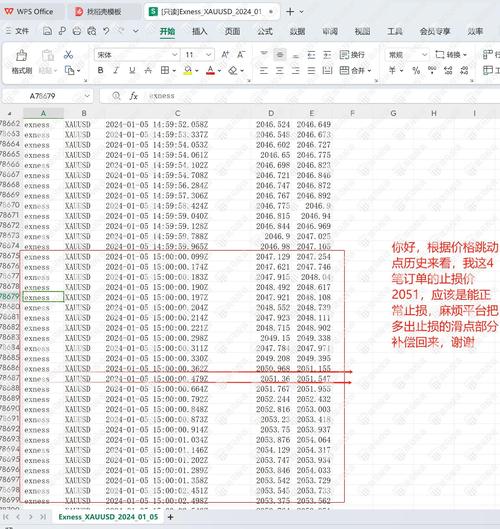This screenshot has width=500, height=529.
Task: Click the Insert Function fx button
Action: (x=134, y=96)
